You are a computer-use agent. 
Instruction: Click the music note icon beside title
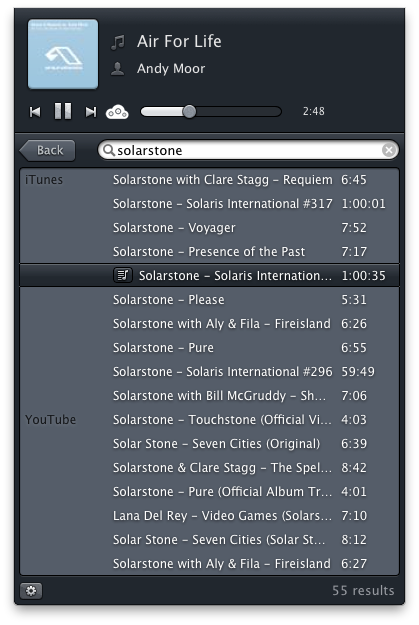click(118, 42)
